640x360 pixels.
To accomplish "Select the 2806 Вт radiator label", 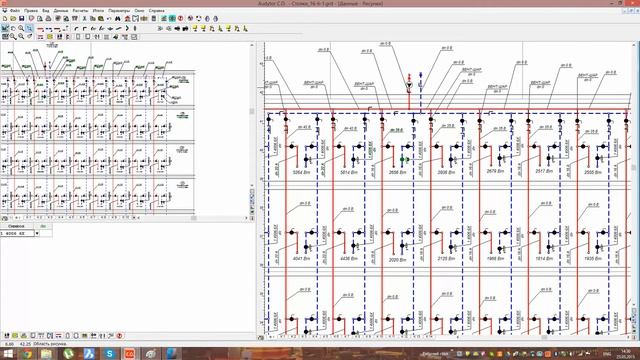I will (x=446, y=173).
